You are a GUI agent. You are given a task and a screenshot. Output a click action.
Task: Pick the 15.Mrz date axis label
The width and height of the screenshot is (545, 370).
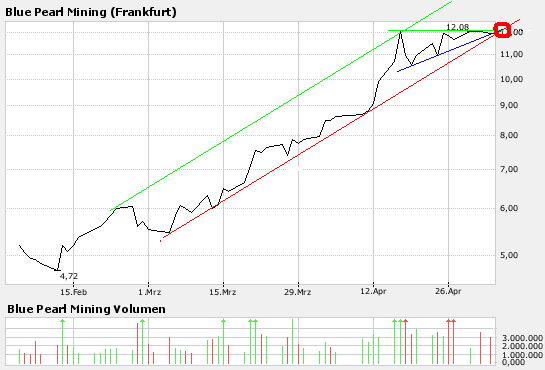pos(223,292)
